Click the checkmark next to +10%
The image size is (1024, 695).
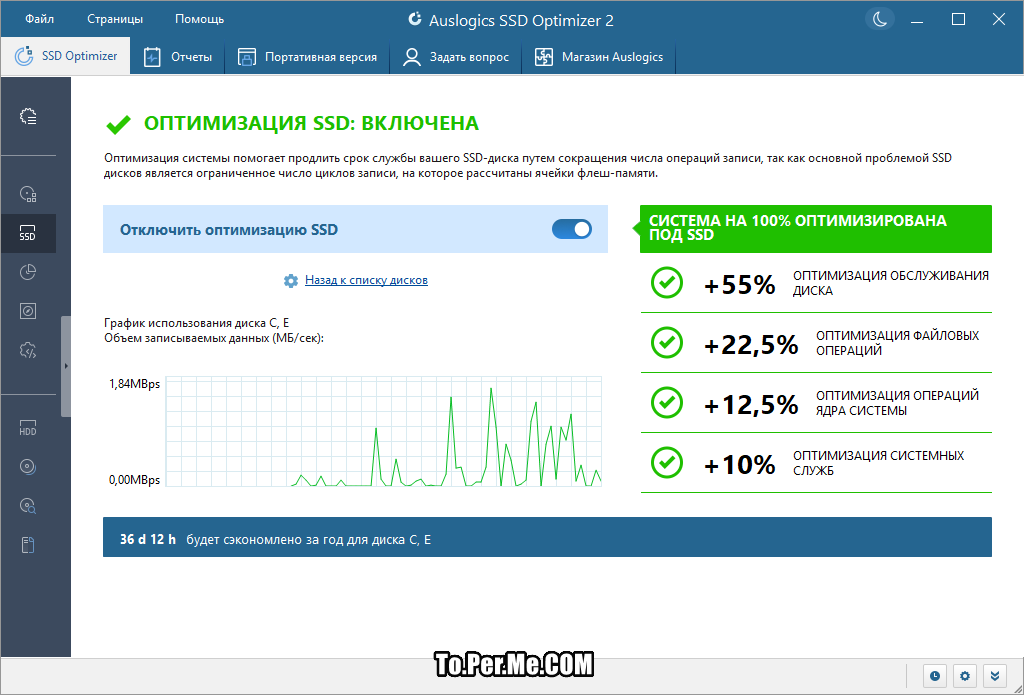(667, 463)
